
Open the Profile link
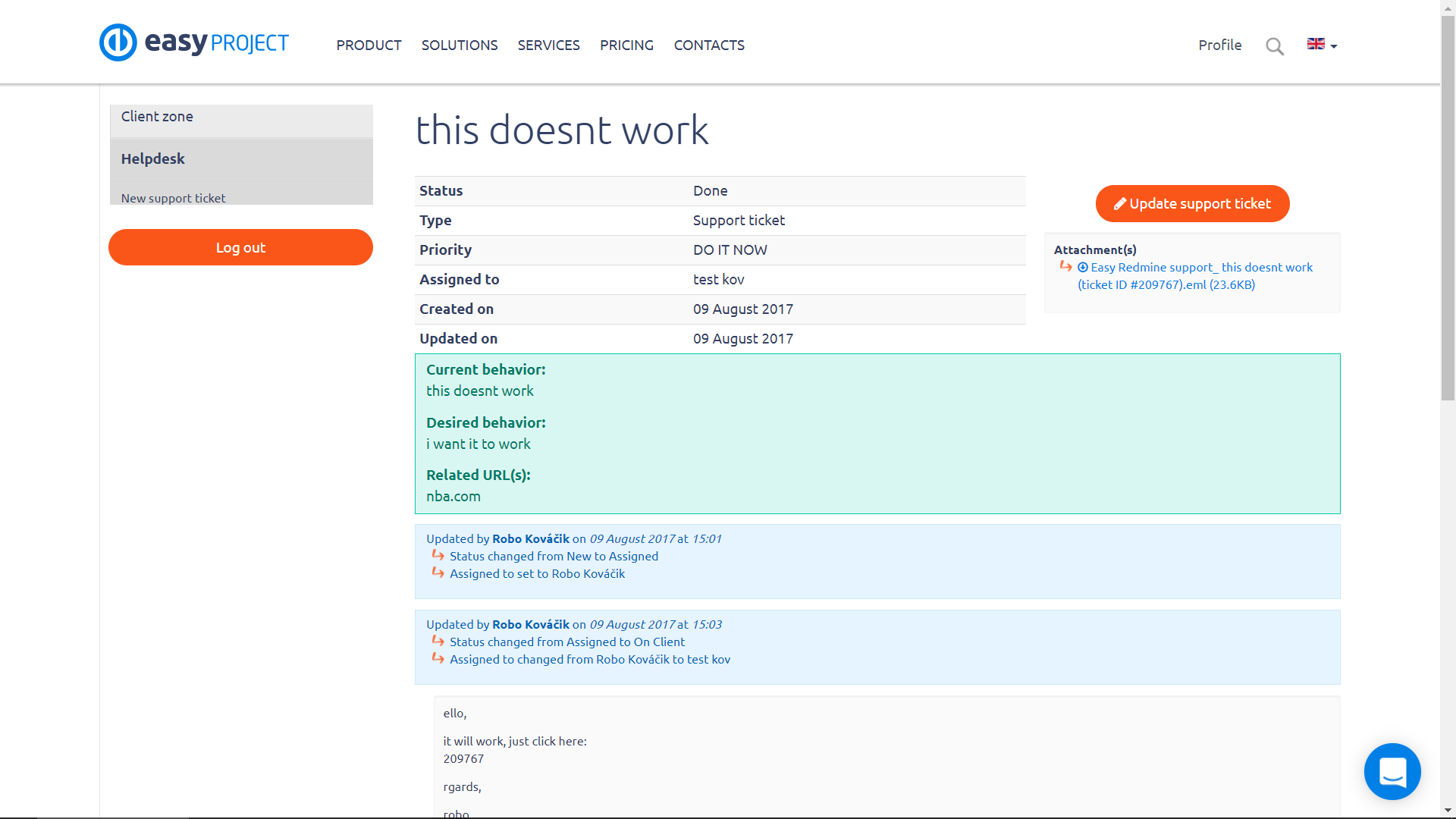click(1219, 45)
